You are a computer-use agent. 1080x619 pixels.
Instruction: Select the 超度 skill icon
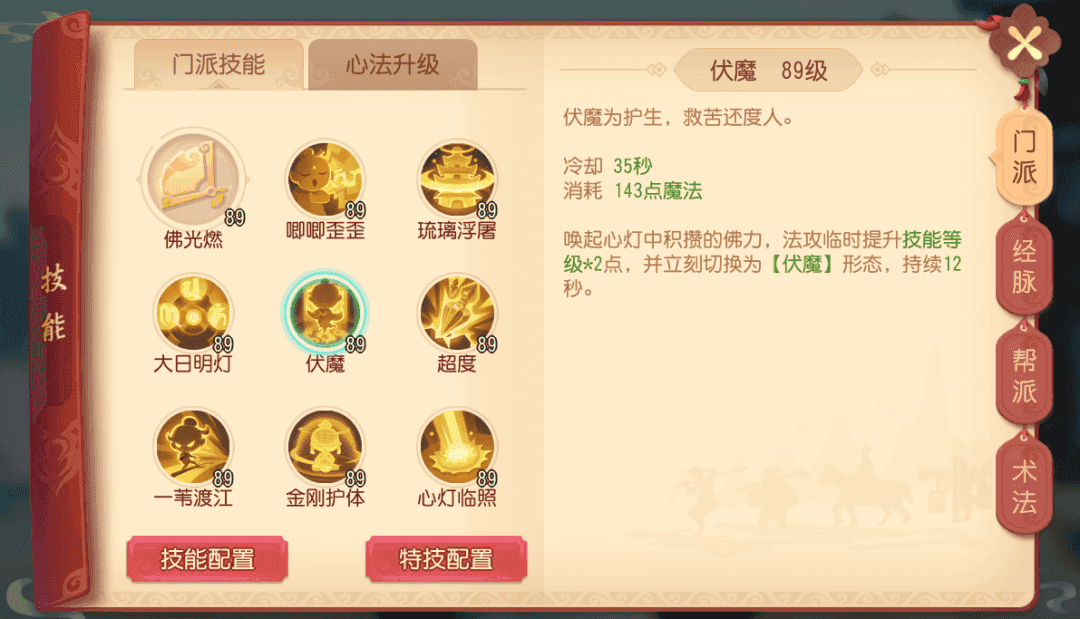[457, 314]
